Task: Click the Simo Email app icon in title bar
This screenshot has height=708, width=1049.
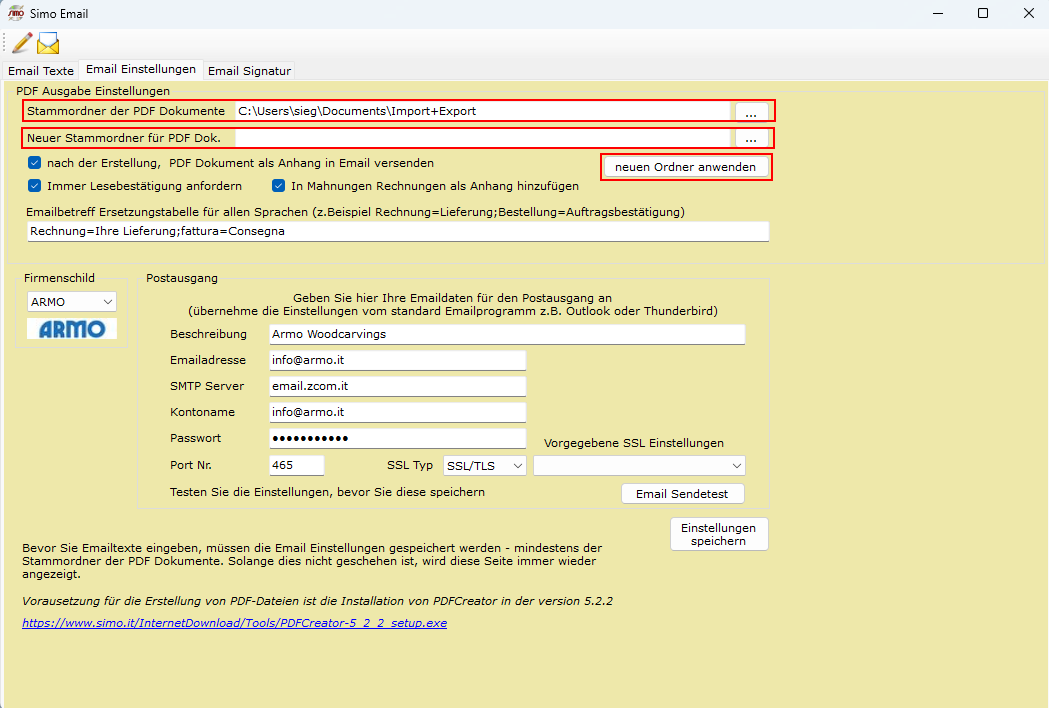Action: point(15,13)
